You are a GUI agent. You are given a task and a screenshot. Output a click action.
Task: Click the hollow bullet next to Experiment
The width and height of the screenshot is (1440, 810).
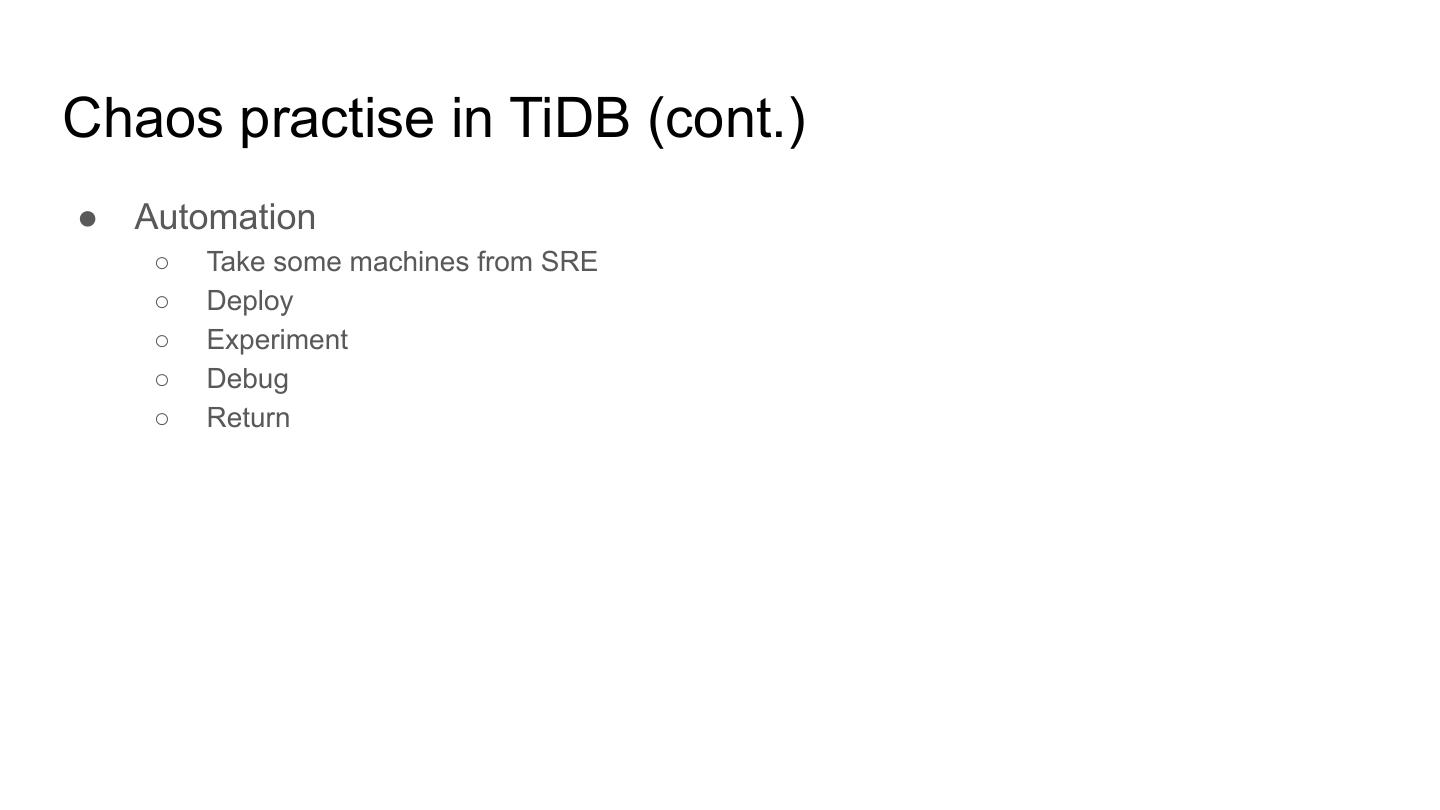click(162, 341)
